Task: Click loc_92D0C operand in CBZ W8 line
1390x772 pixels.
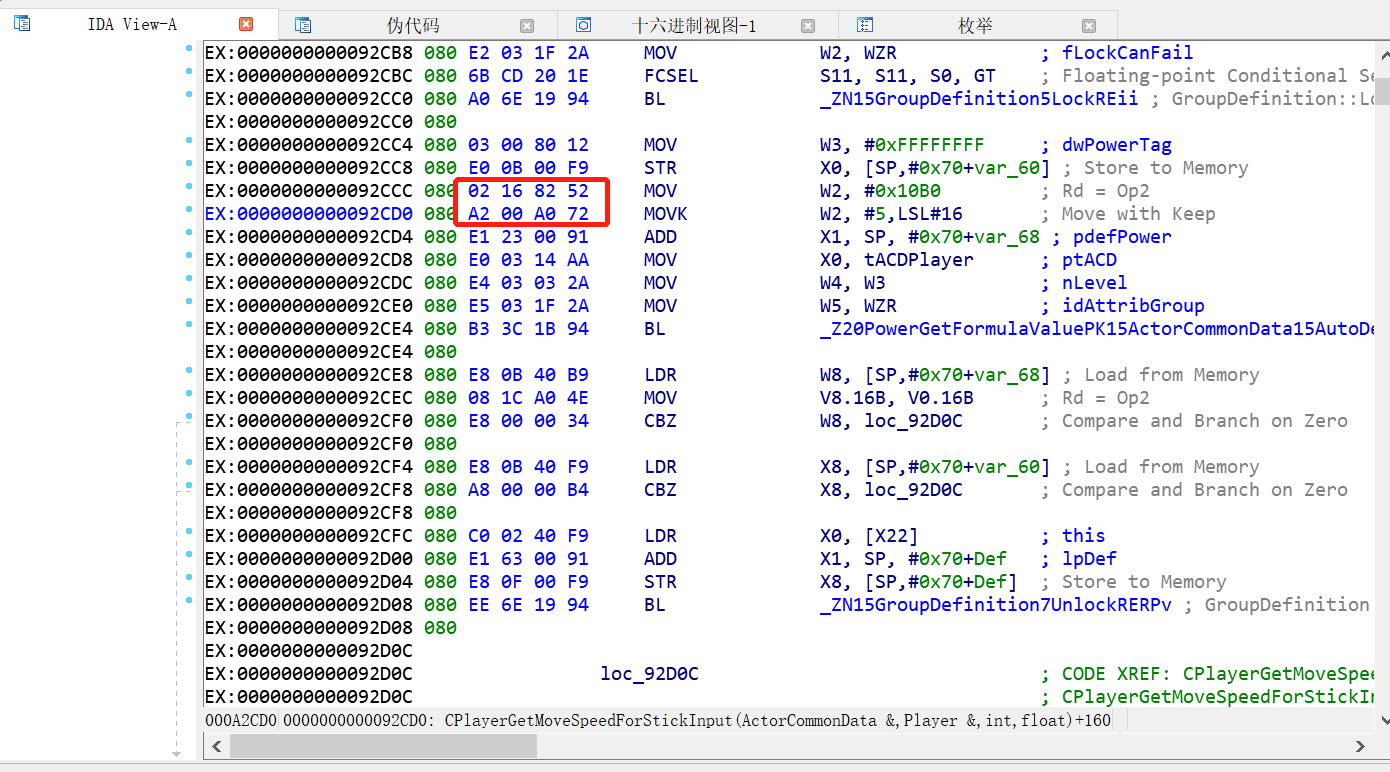Action: coord(913,421)
